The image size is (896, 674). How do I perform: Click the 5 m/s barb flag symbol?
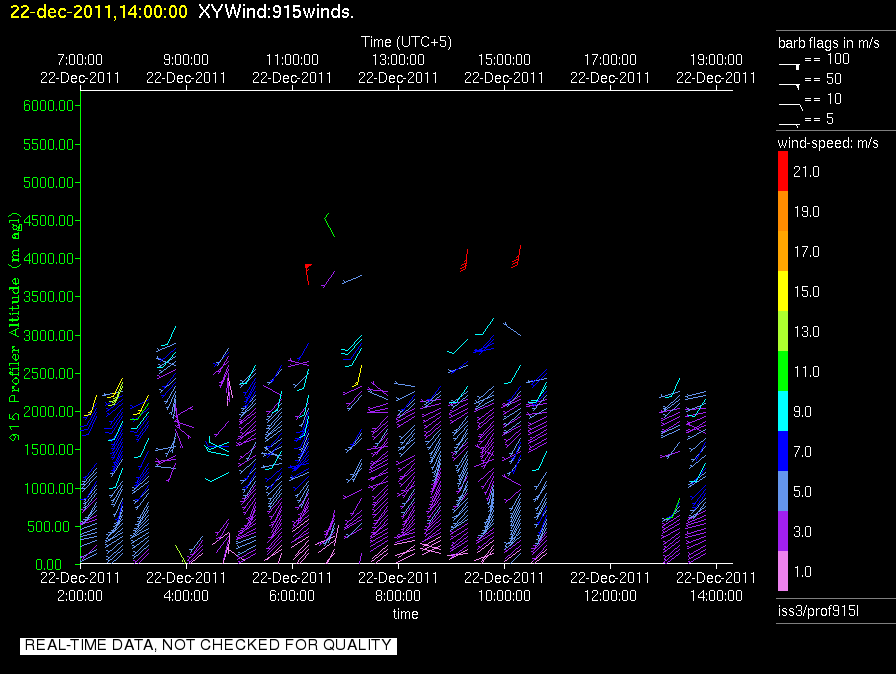[789, 125]
